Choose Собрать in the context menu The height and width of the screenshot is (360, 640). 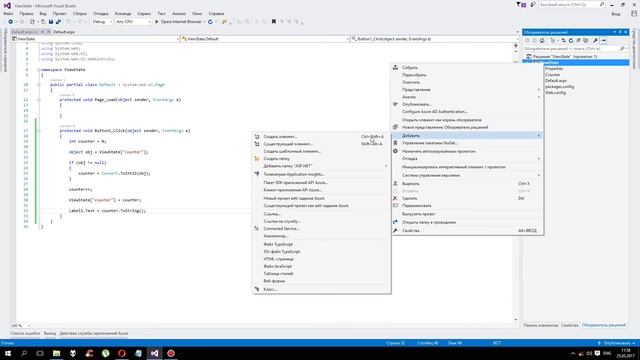point(467,67)
